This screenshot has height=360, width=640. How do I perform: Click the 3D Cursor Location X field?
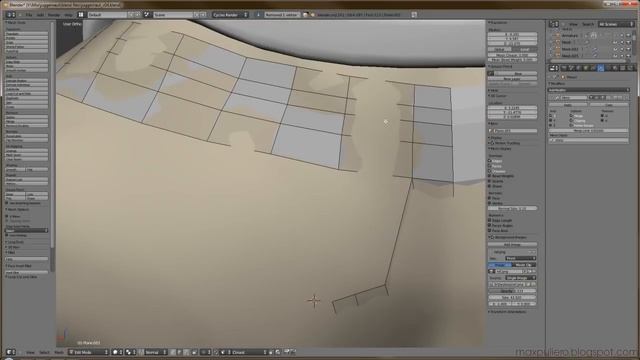512,108
